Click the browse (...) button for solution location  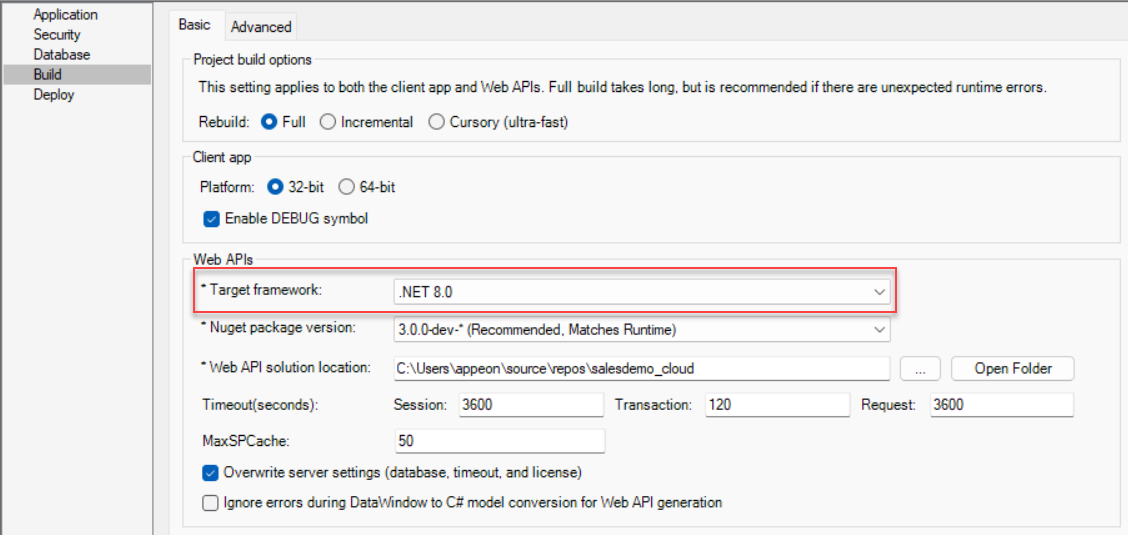tap(920, 368)
